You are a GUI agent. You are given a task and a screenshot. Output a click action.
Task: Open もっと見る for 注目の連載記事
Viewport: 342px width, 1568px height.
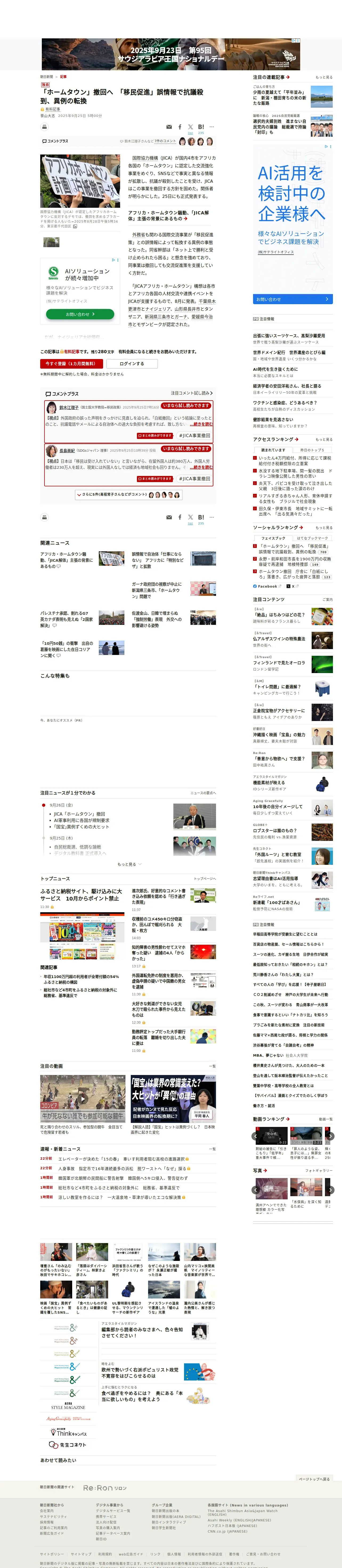point(324,77)
